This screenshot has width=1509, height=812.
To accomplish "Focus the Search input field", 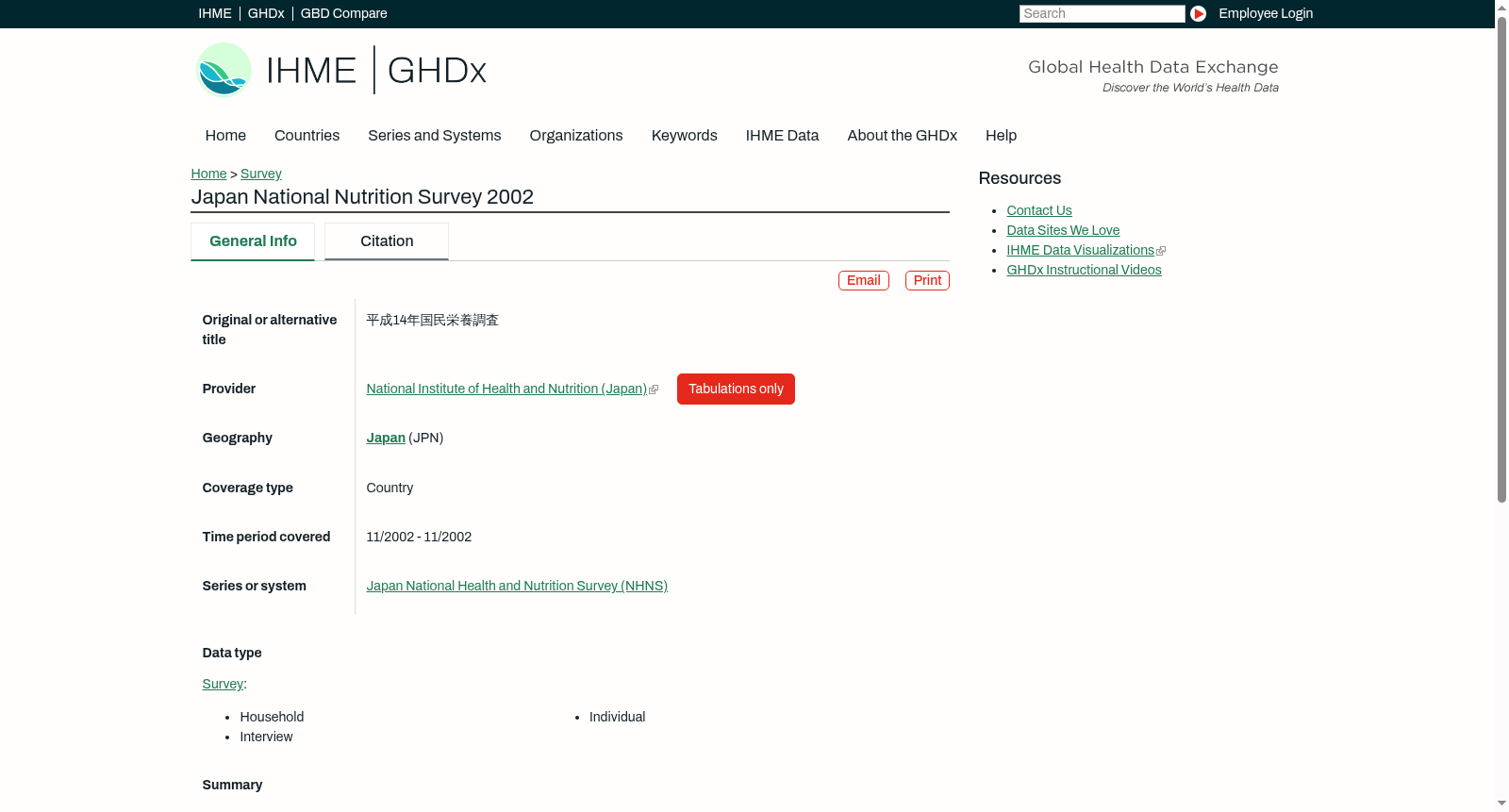I will pos(1102,13).
